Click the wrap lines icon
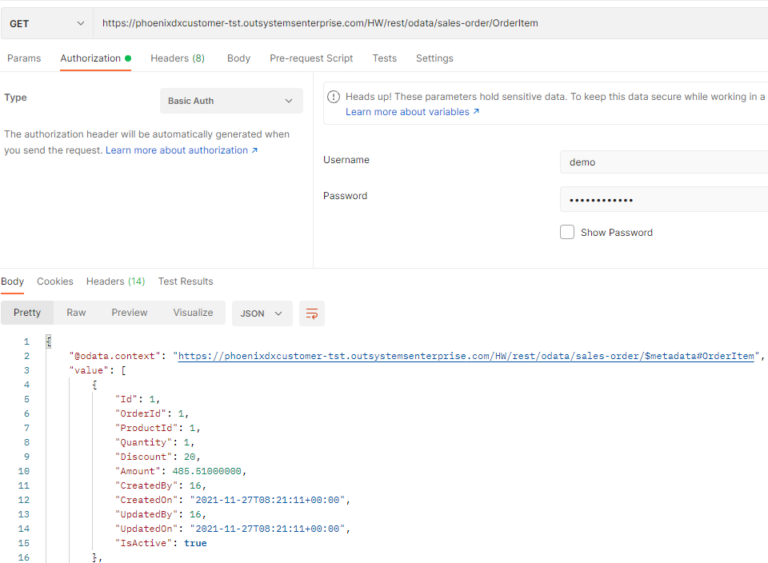Viewport: 768px width, 563px height. (312, 313)
